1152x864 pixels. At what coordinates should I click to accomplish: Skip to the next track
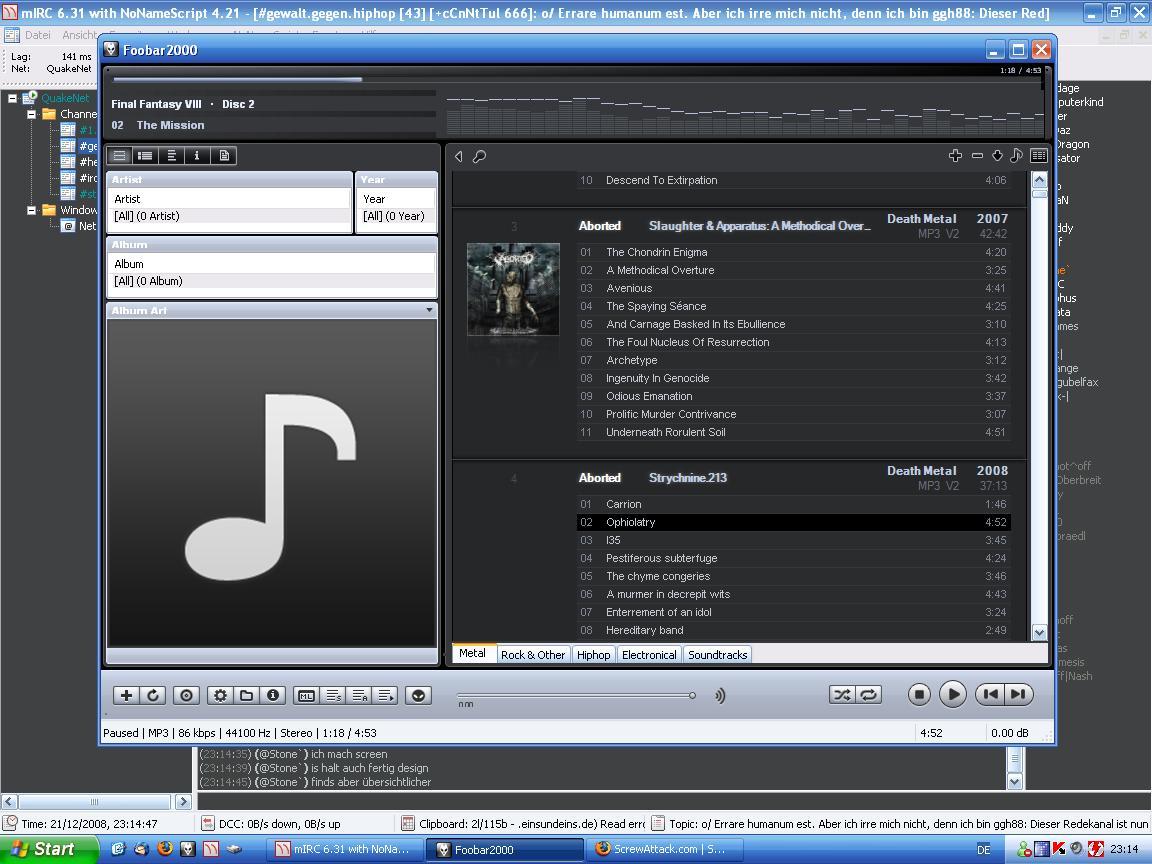1019,694
